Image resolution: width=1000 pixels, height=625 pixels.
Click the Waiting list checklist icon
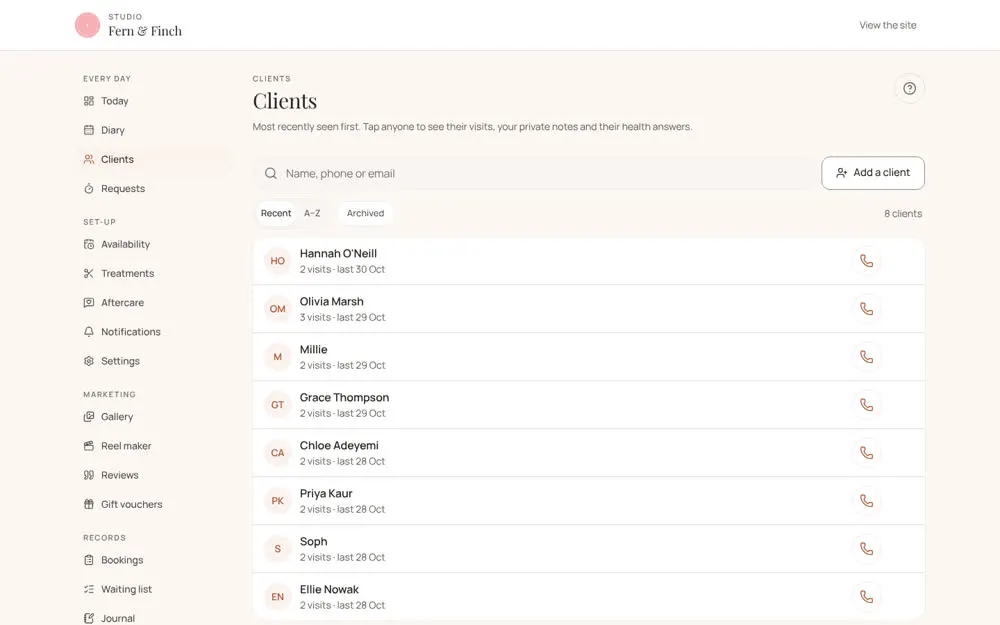click(x=89, y=589)
